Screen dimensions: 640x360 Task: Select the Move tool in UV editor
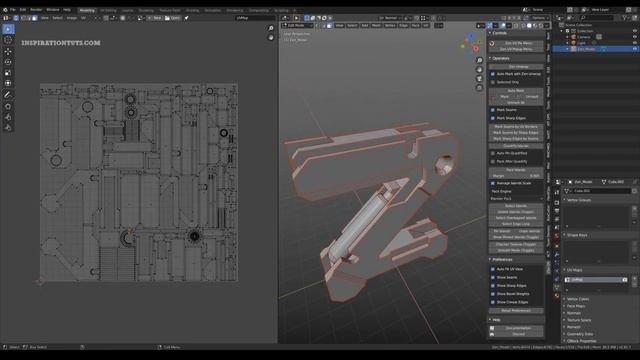click(8, 51)
